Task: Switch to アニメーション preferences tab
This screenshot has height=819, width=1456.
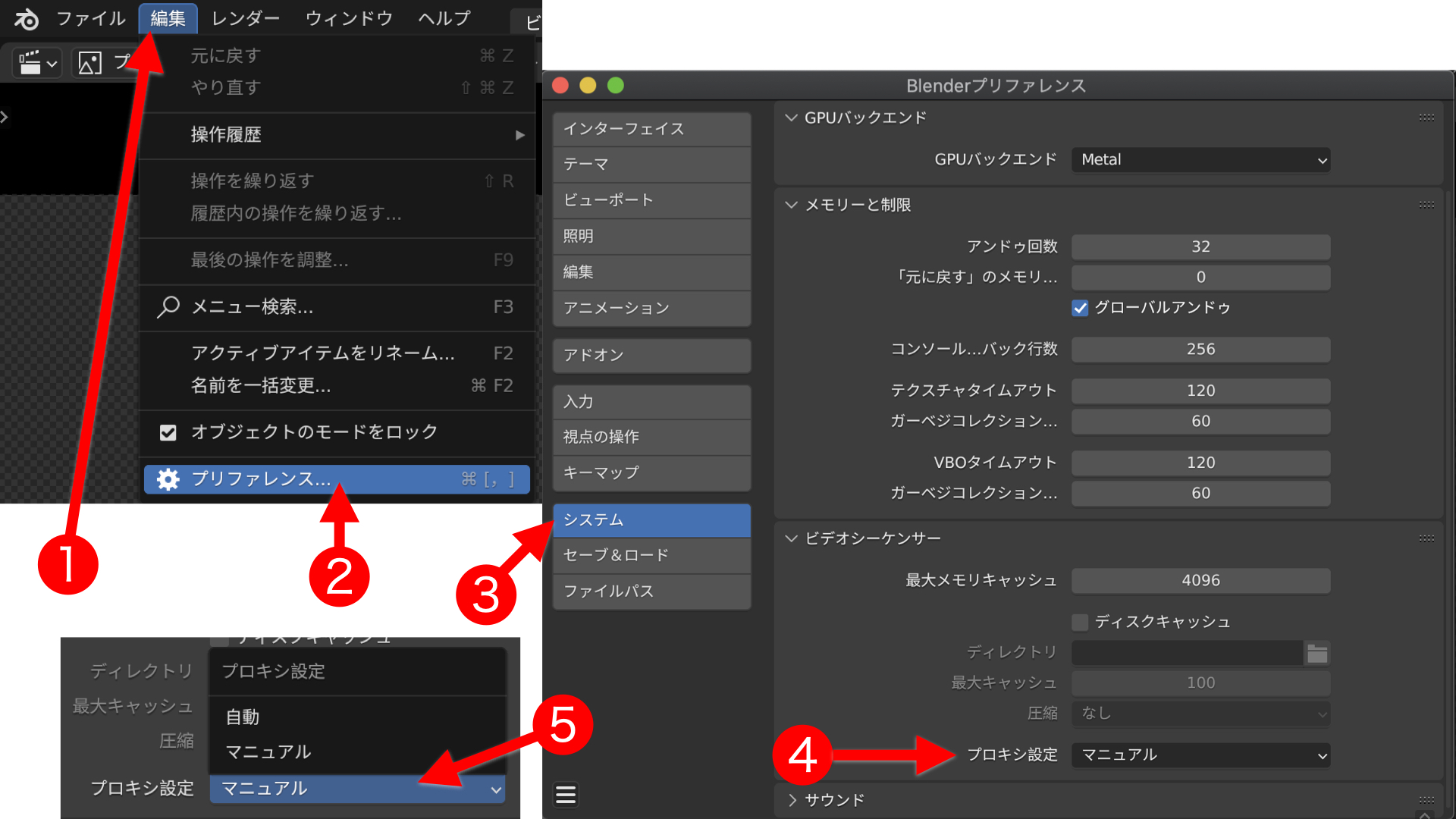Action: [652, 308]
